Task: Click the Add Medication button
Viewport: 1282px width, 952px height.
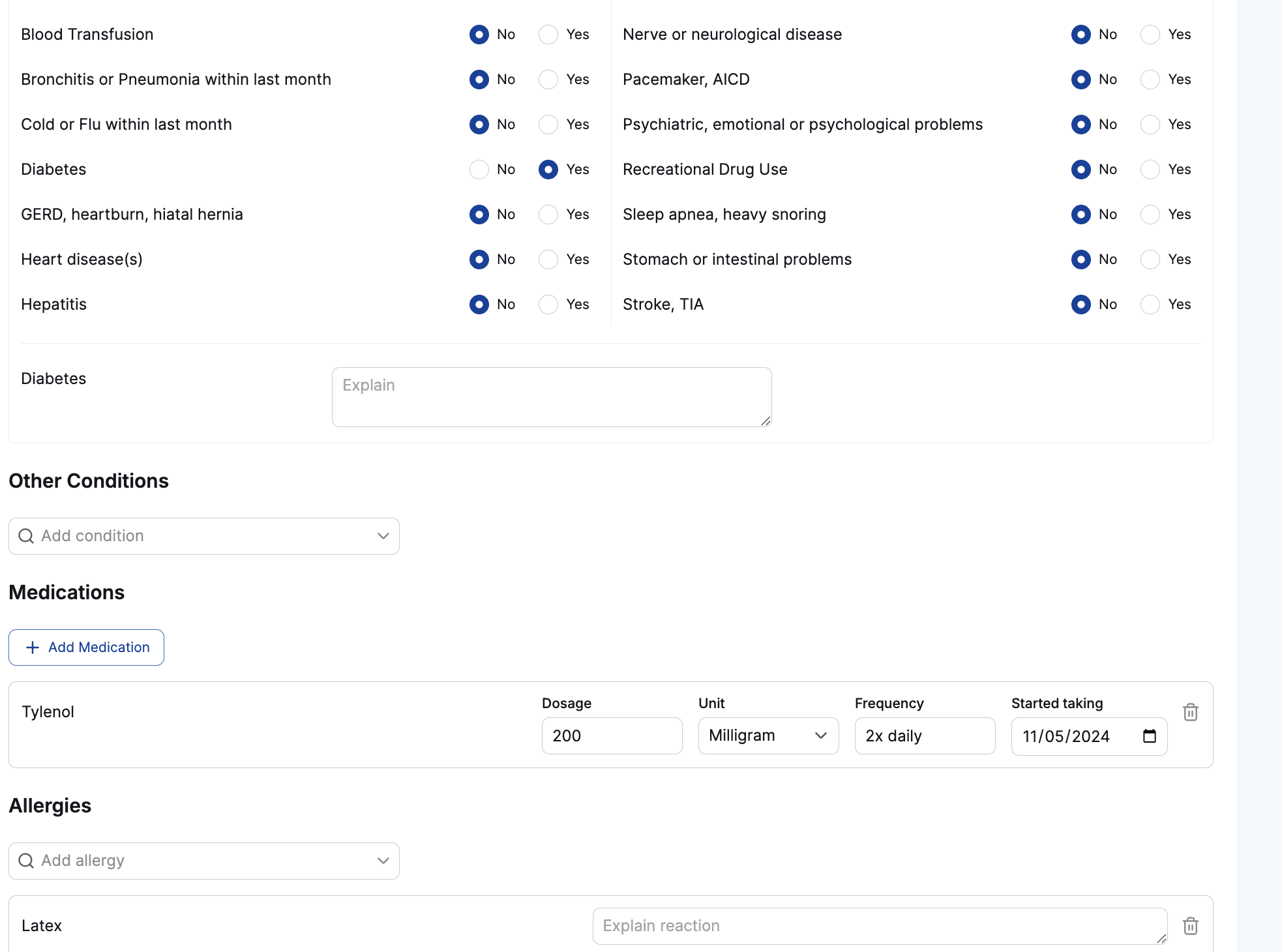Action: pyautogui.click(x=87, y=647)
